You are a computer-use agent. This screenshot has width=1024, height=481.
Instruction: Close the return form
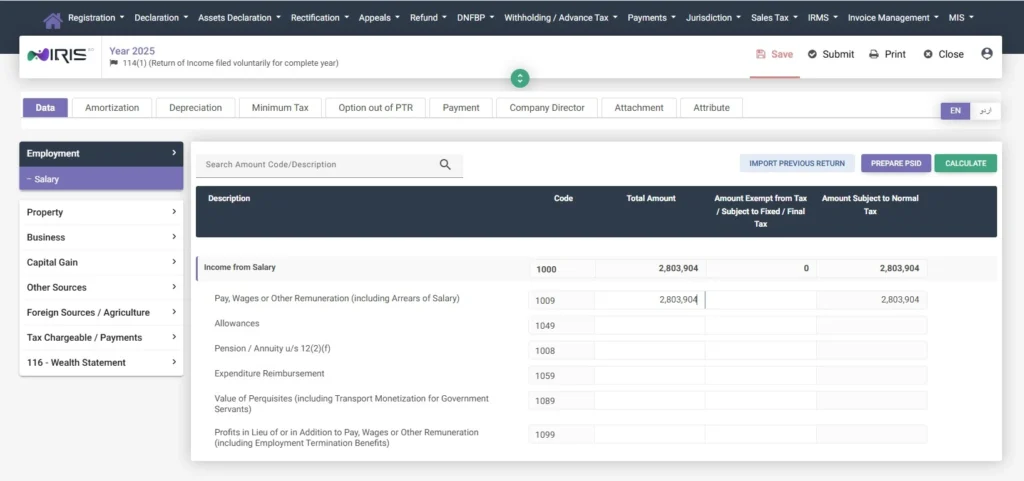944,55
